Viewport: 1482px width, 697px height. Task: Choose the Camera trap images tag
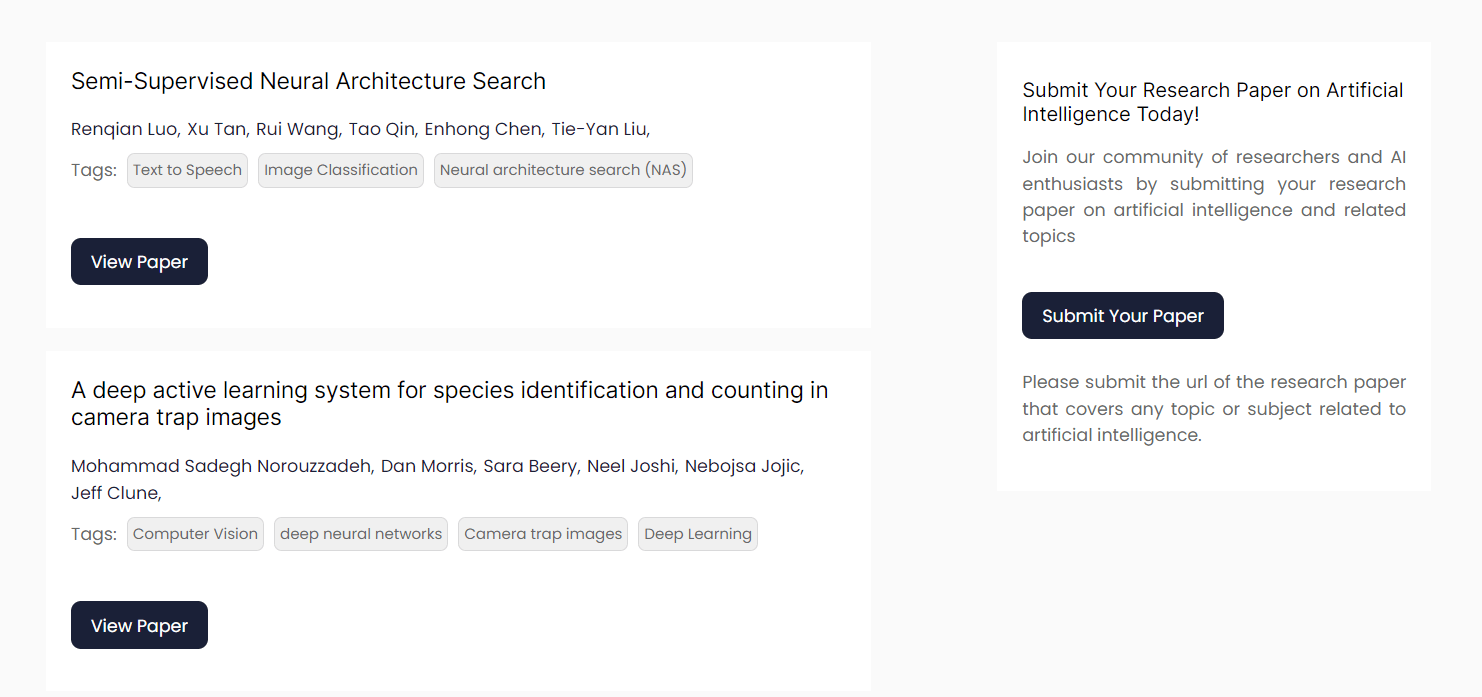[543, 534]
